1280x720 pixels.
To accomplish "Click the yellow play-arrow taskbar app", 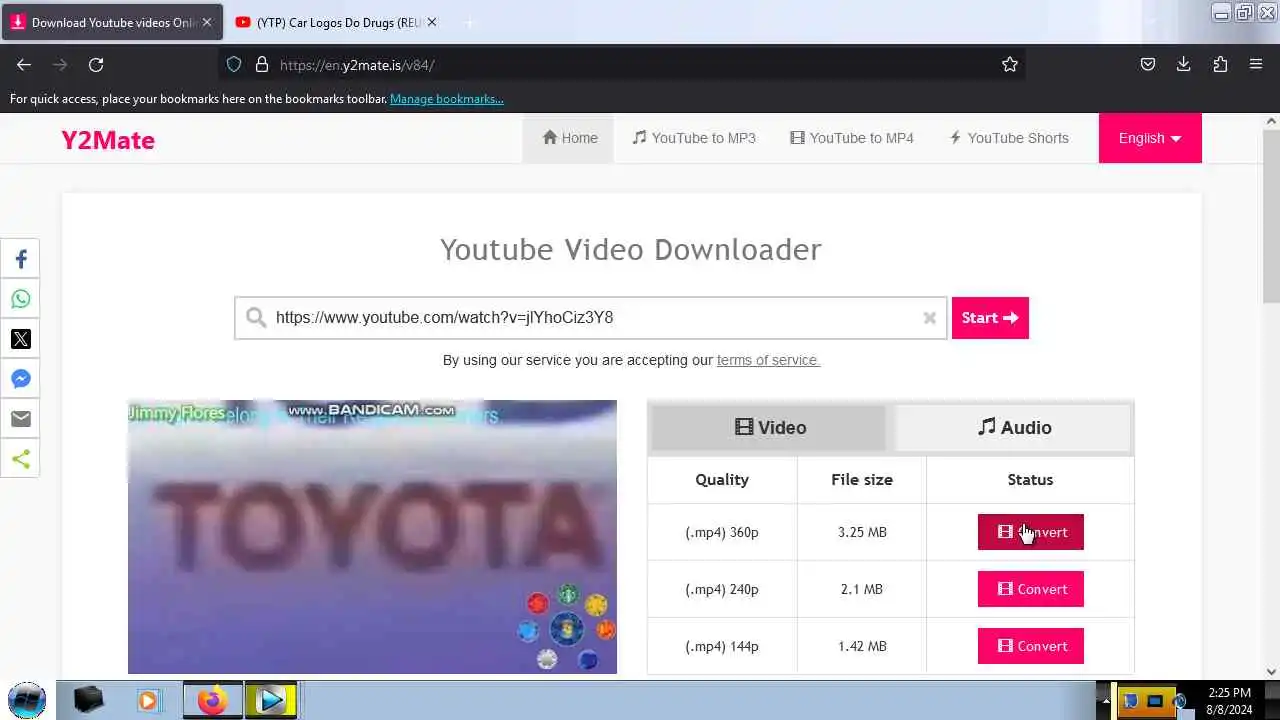I will coord(270,701).
